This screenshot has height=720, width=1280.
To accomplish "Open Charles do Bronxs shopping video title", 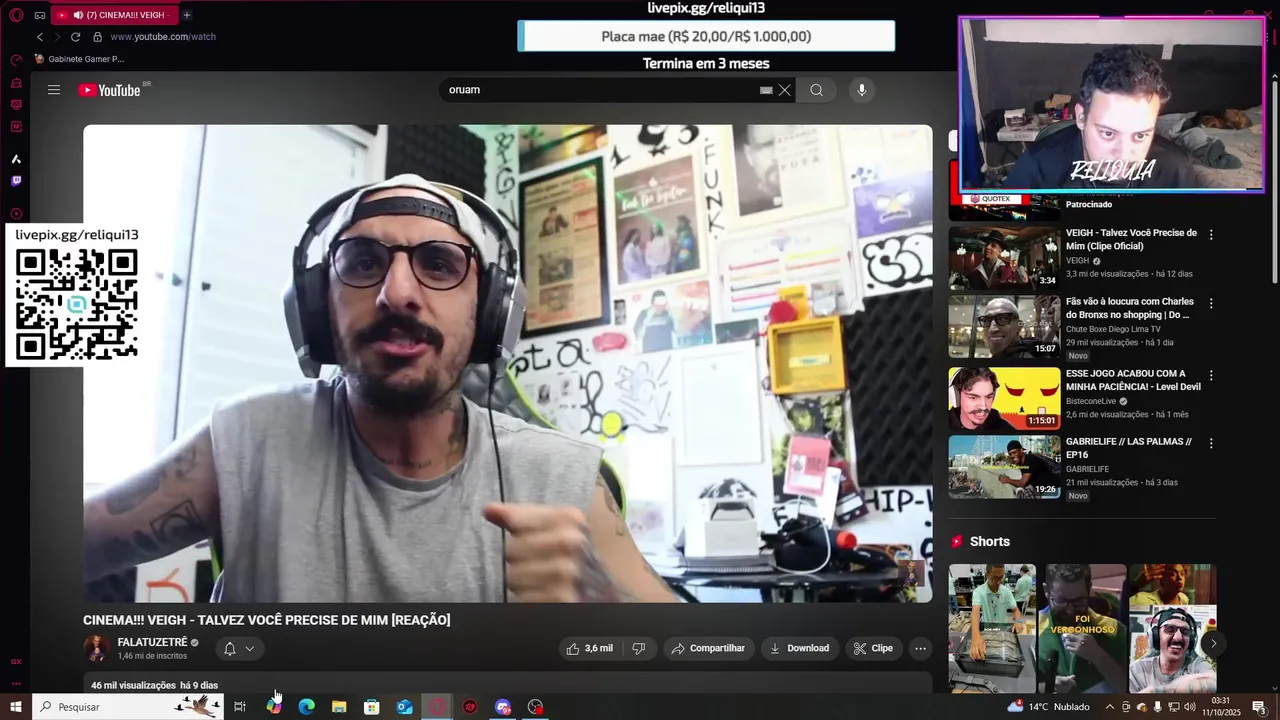I will [1130, 308].
